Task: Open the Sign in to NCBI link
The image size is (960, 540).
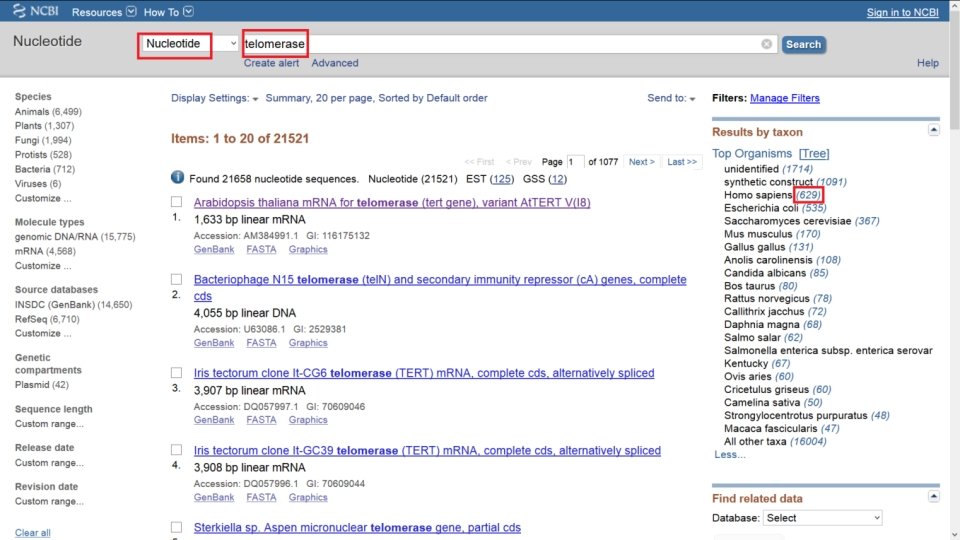Action: [902, 12]
